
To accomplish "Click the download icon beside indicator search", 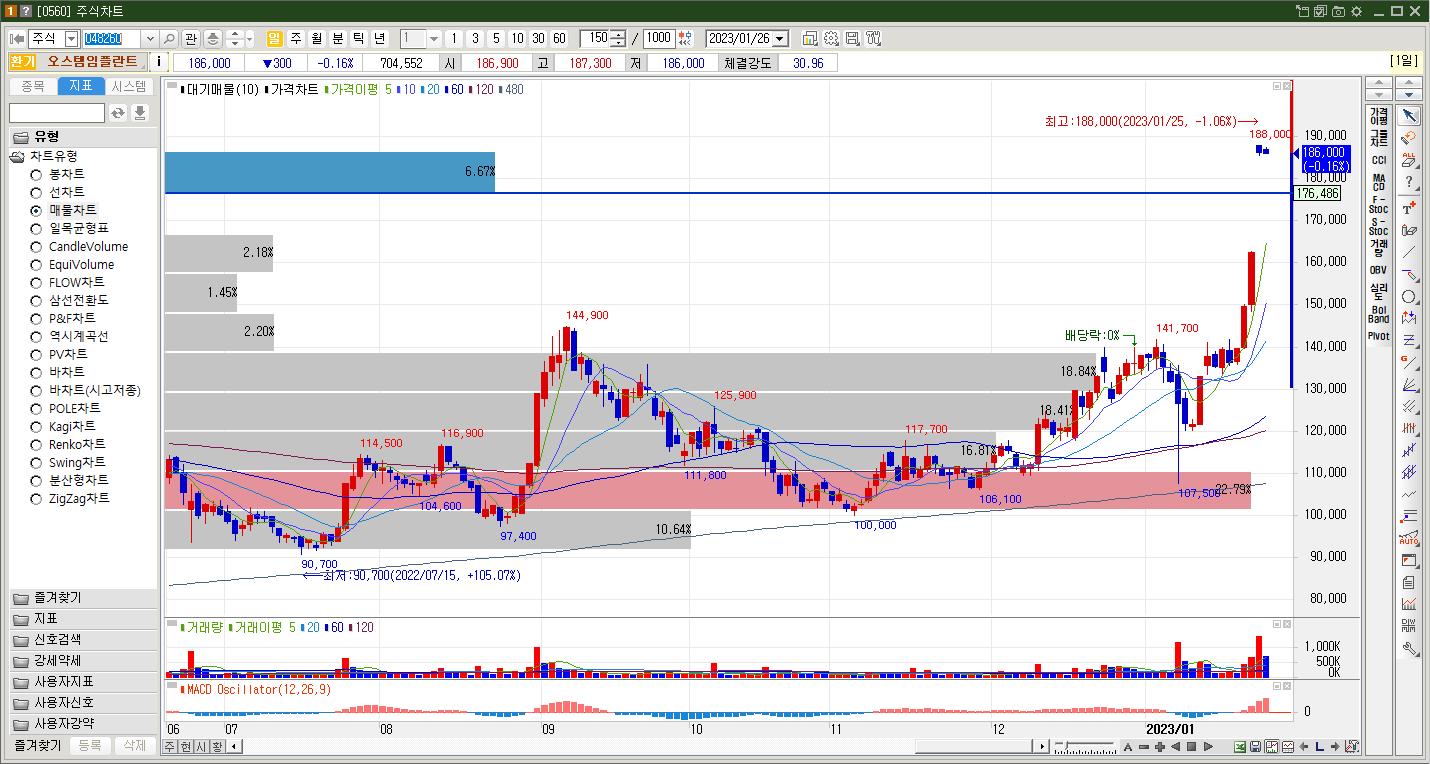I will click(140, 113).
